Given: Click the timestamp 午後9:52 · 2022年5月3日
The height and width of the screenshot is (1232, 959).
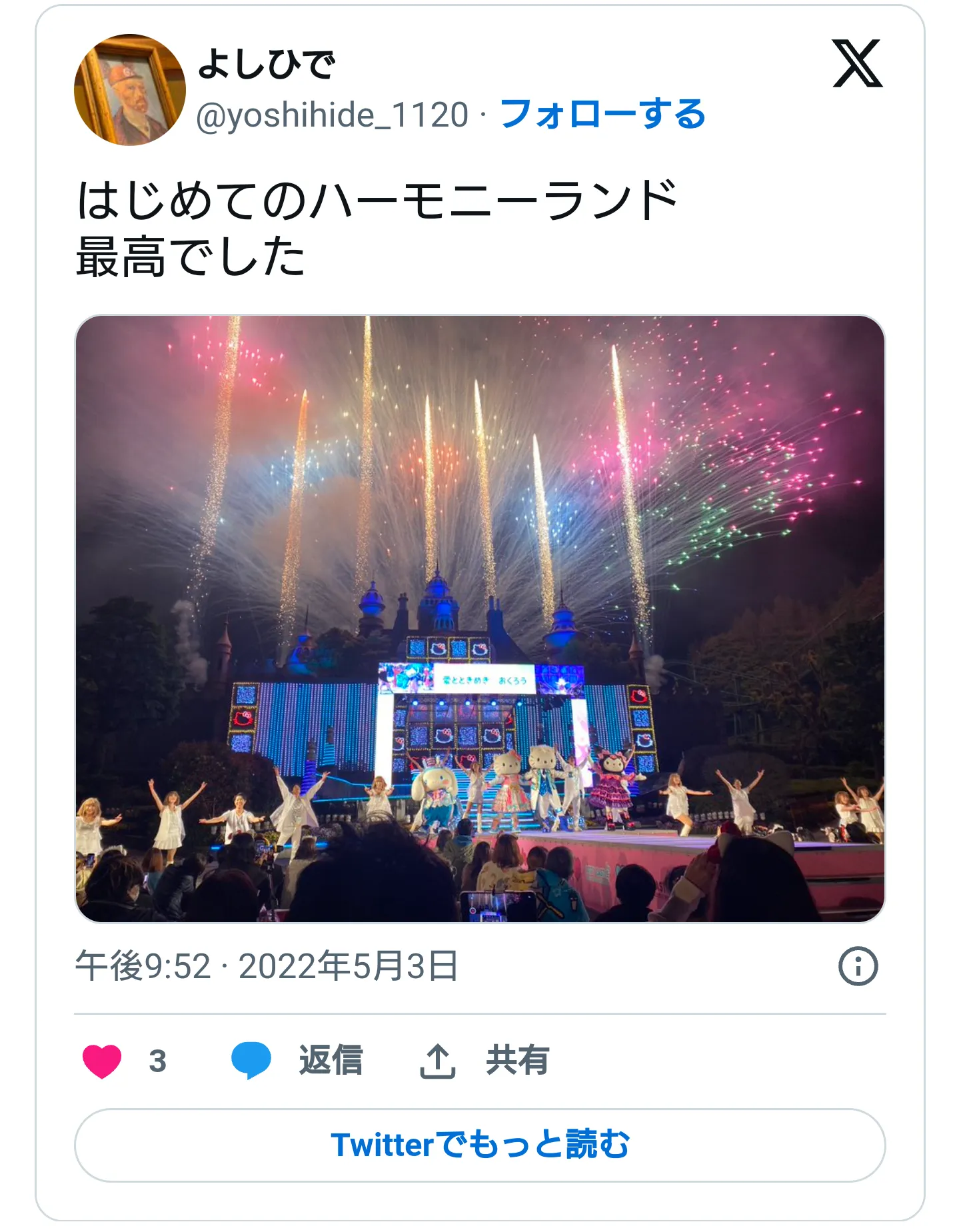Looking at the screenshot, I should [267, 966].
